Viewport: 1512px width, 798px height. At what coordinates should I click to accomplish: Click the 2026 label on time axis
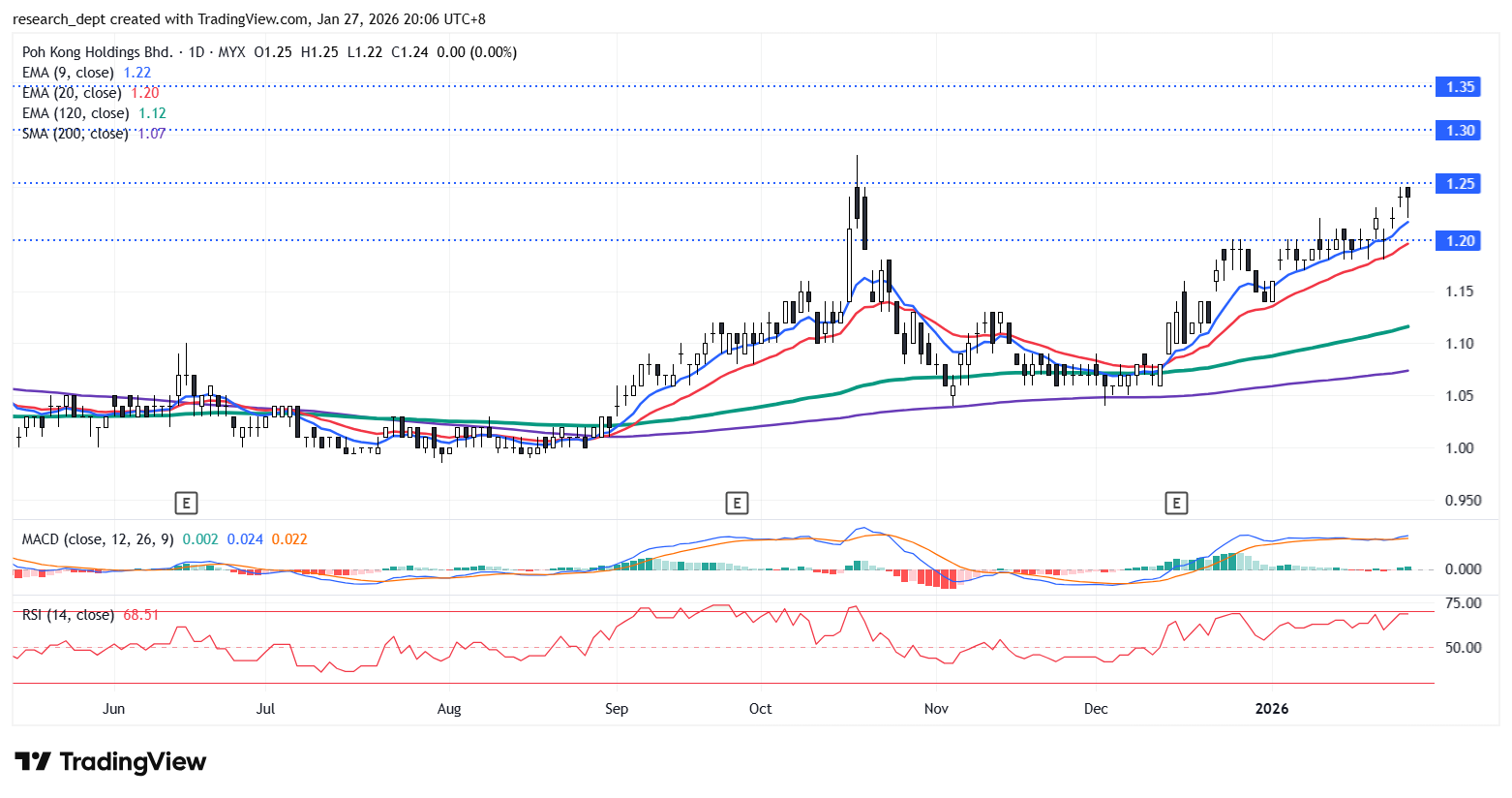[1271, 709]
